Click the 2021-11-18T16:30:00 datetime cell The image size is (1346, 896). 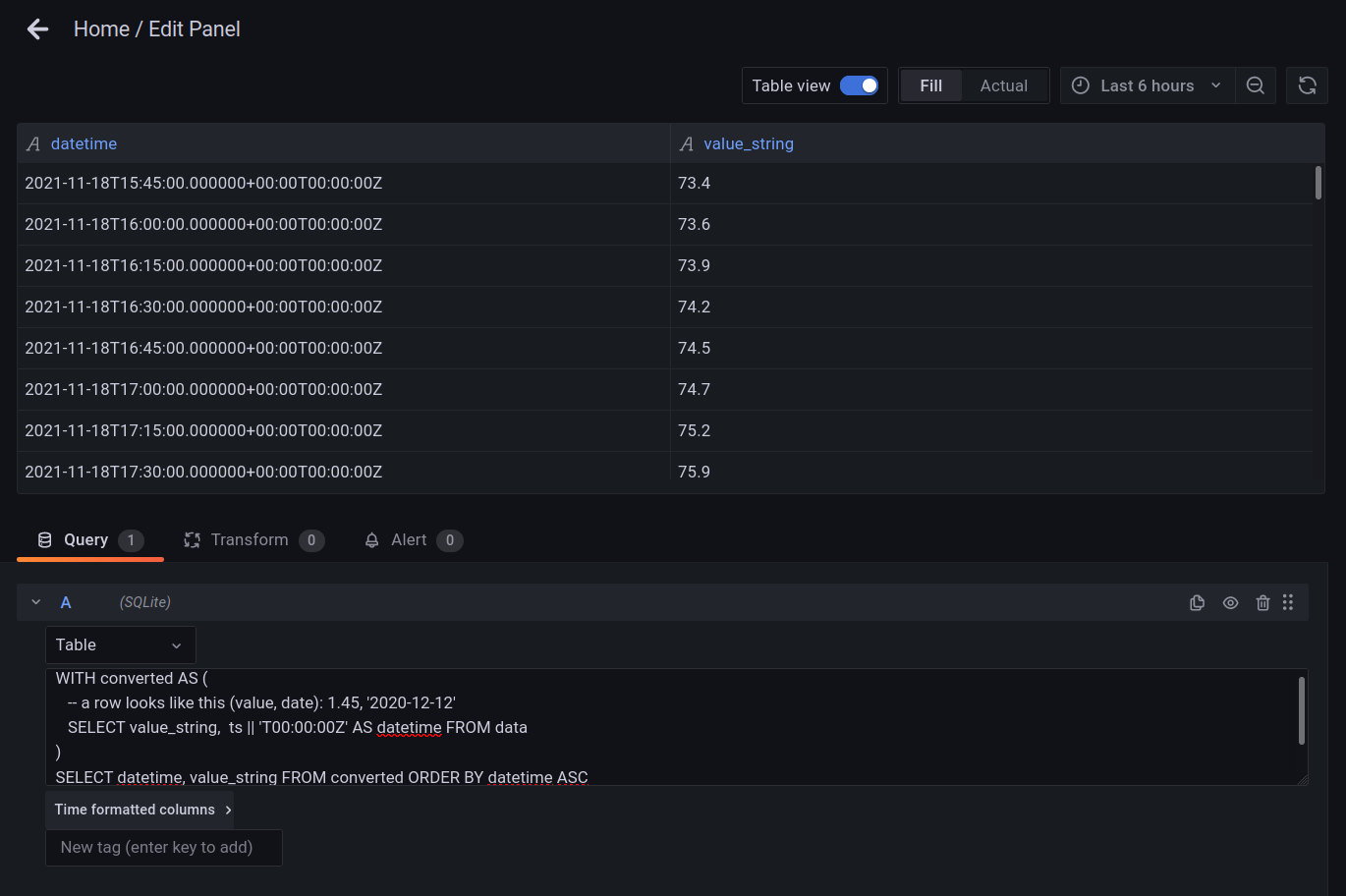[344, 307]
